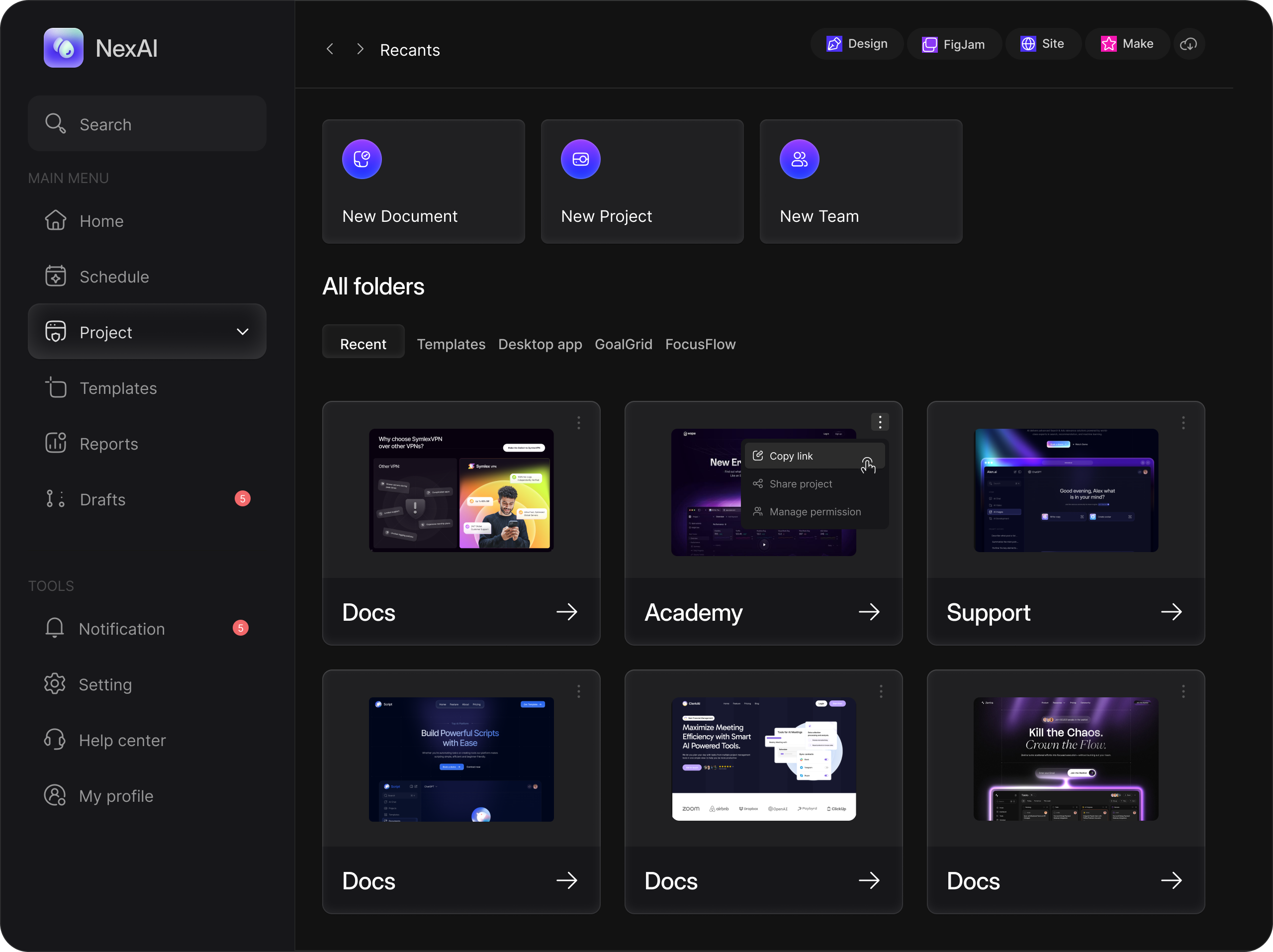Open Help center headset icon
Screen dimensions: 1273x952
(55, 740)
